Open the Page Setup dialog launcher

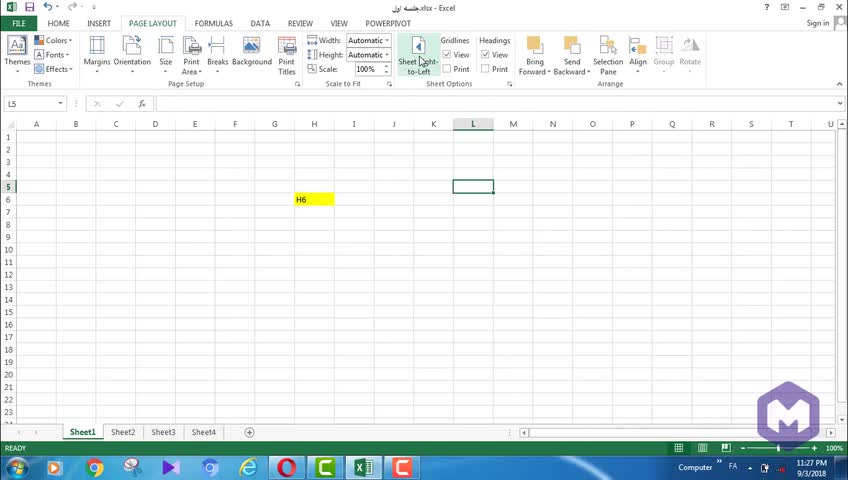[x=297, y=84]
